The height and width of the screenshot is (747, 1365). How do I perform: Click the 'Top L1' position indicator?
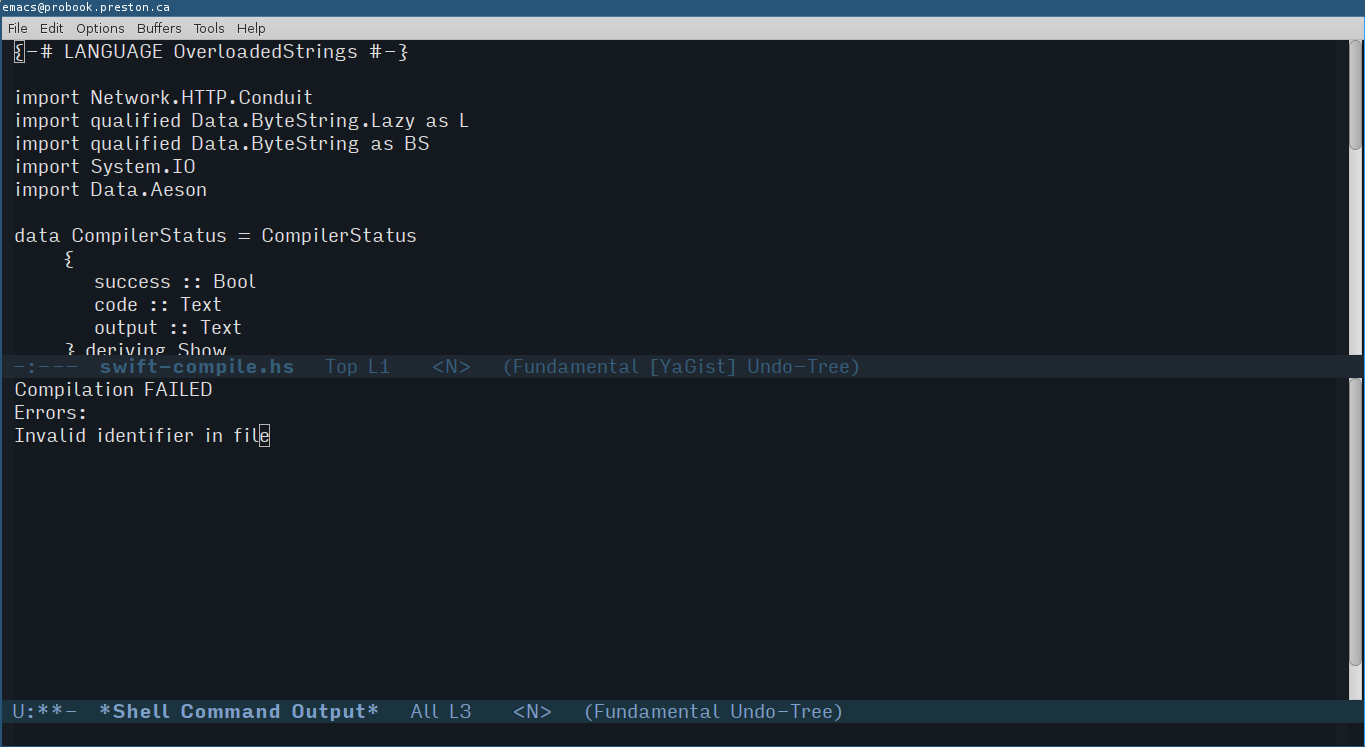pyautogui.click(x=357, y=367)
